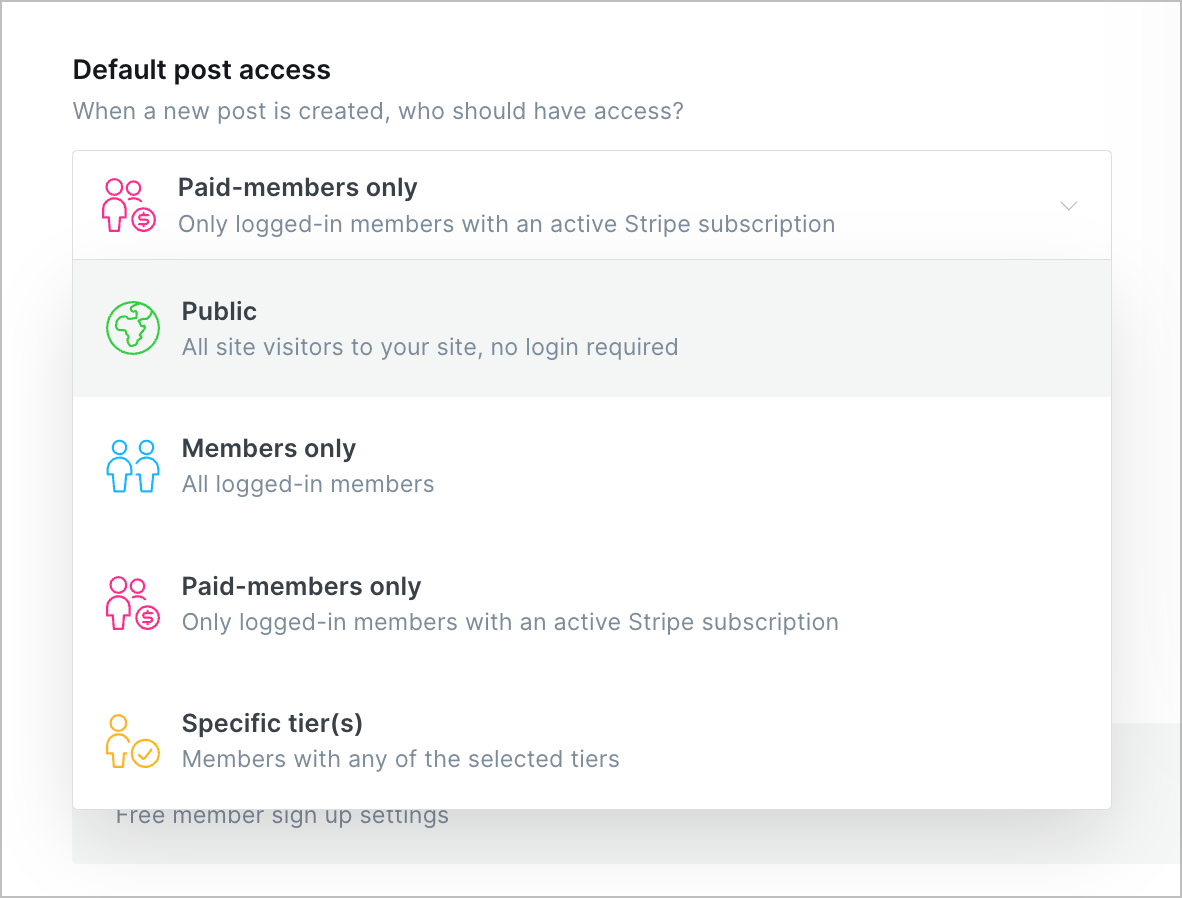This screenshot has width=1182, height=898.
Task: Click the Stripe subscription description in the options list
Action: [x=510, y=622]
